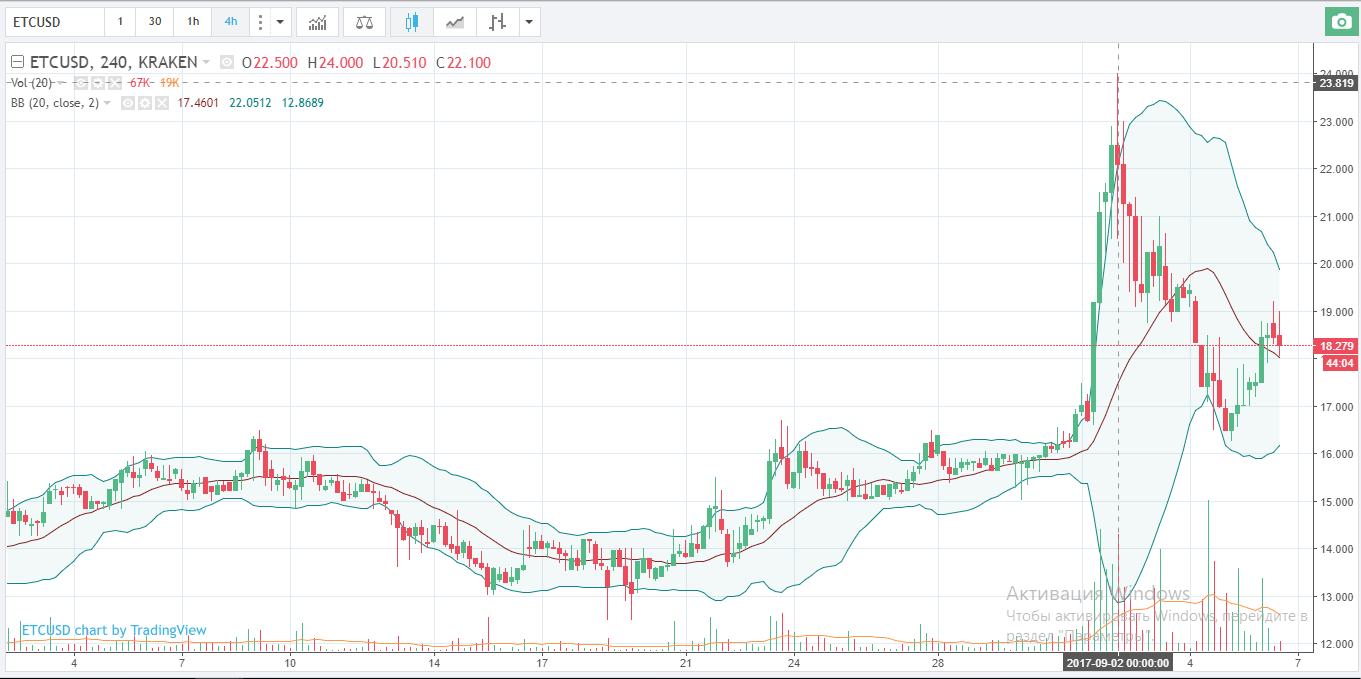Switch to the 30 minute interval

click(154, 21)
